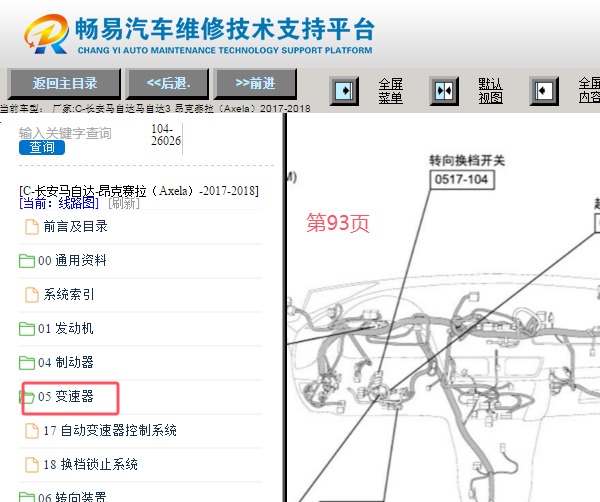Screen dimensions: 600x502
Task: Click the 系统索引 page icon
Action: 32,295
